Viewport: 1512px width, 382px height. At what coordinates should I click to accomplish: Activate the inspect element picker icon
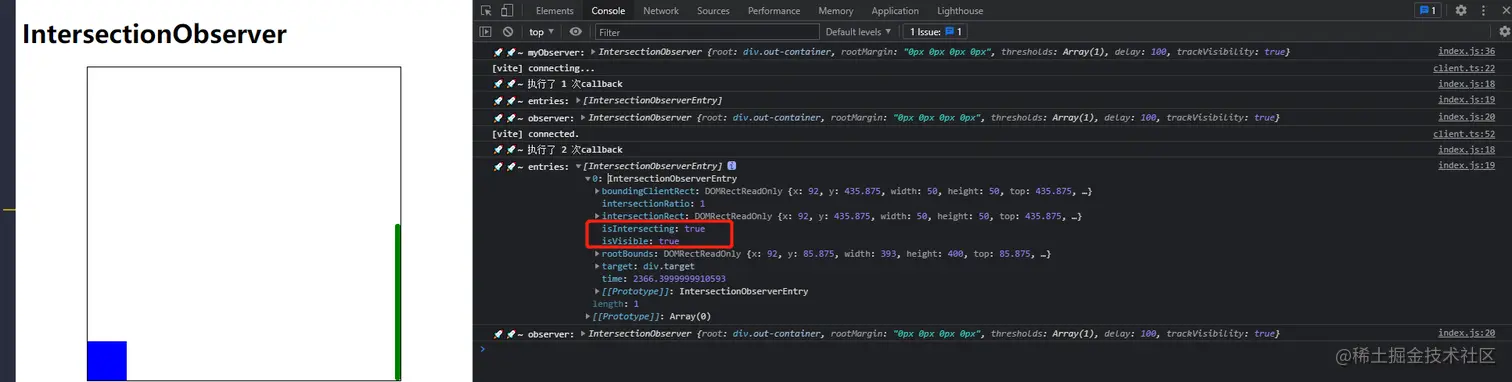coord(487,11)
